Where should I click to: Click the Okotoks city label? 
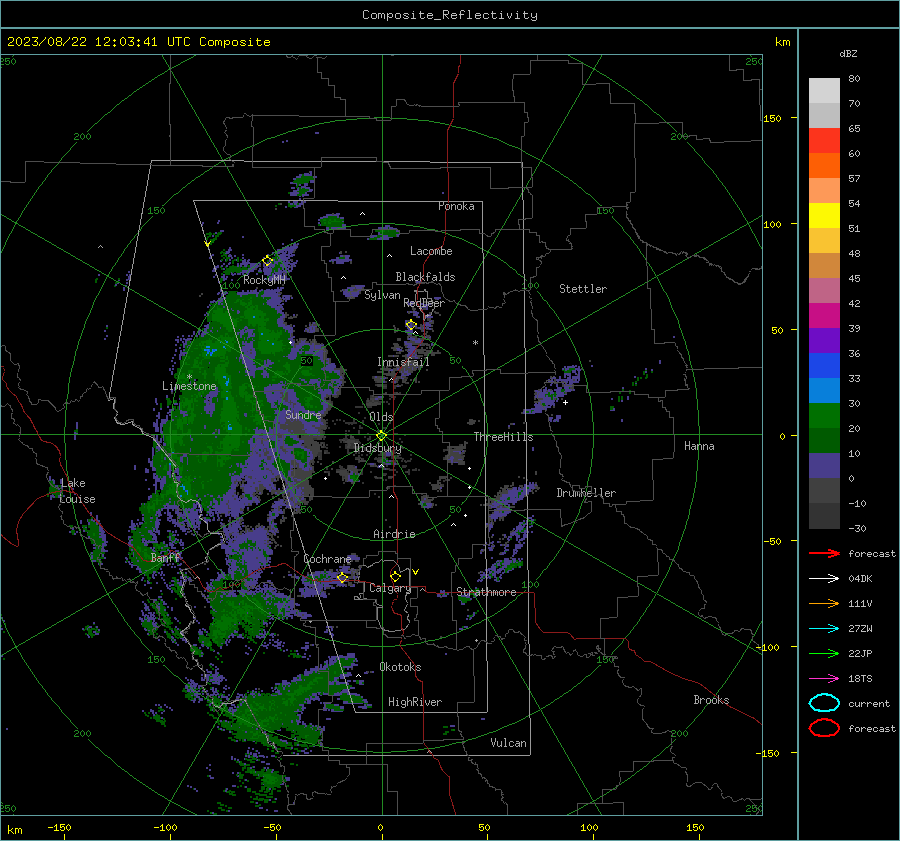click(x=400, y=667)
